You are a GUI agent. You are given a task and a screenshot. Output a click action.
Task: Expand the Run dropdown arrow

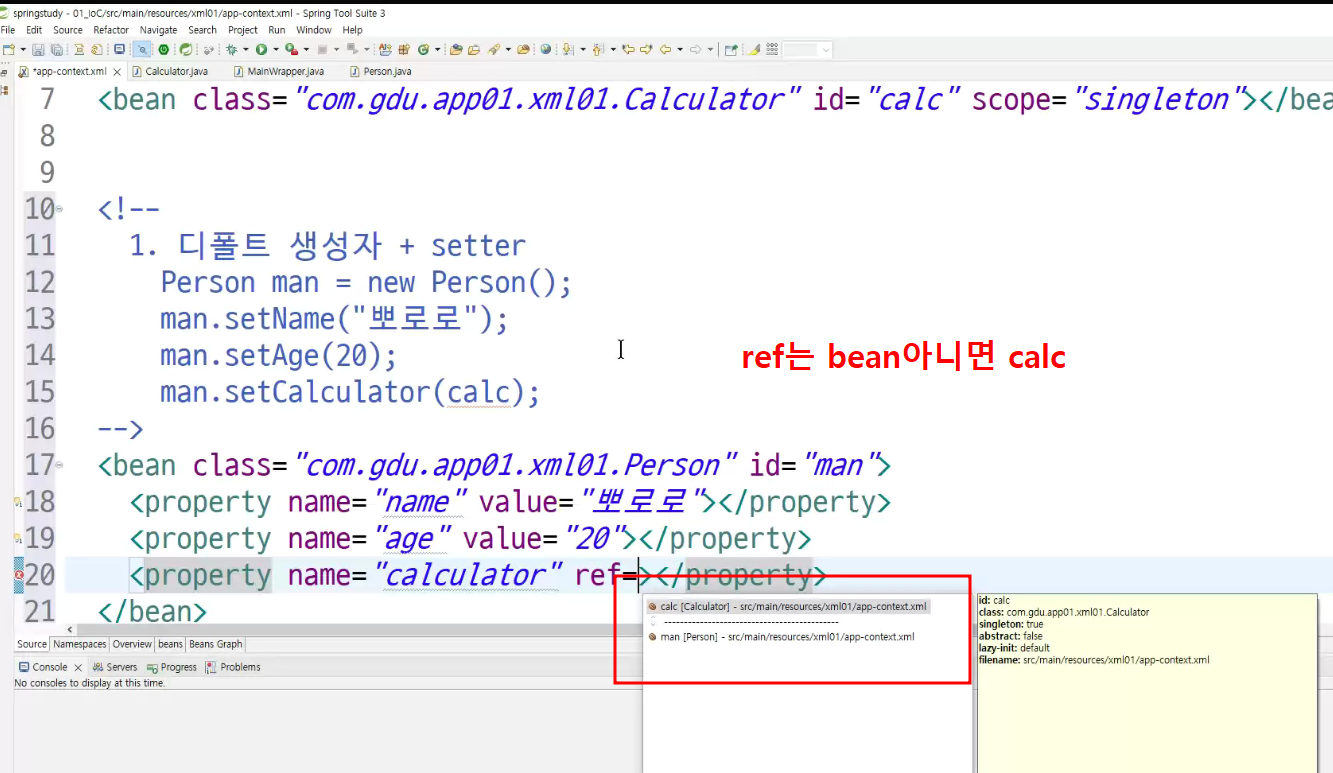(x=276, y=49)
